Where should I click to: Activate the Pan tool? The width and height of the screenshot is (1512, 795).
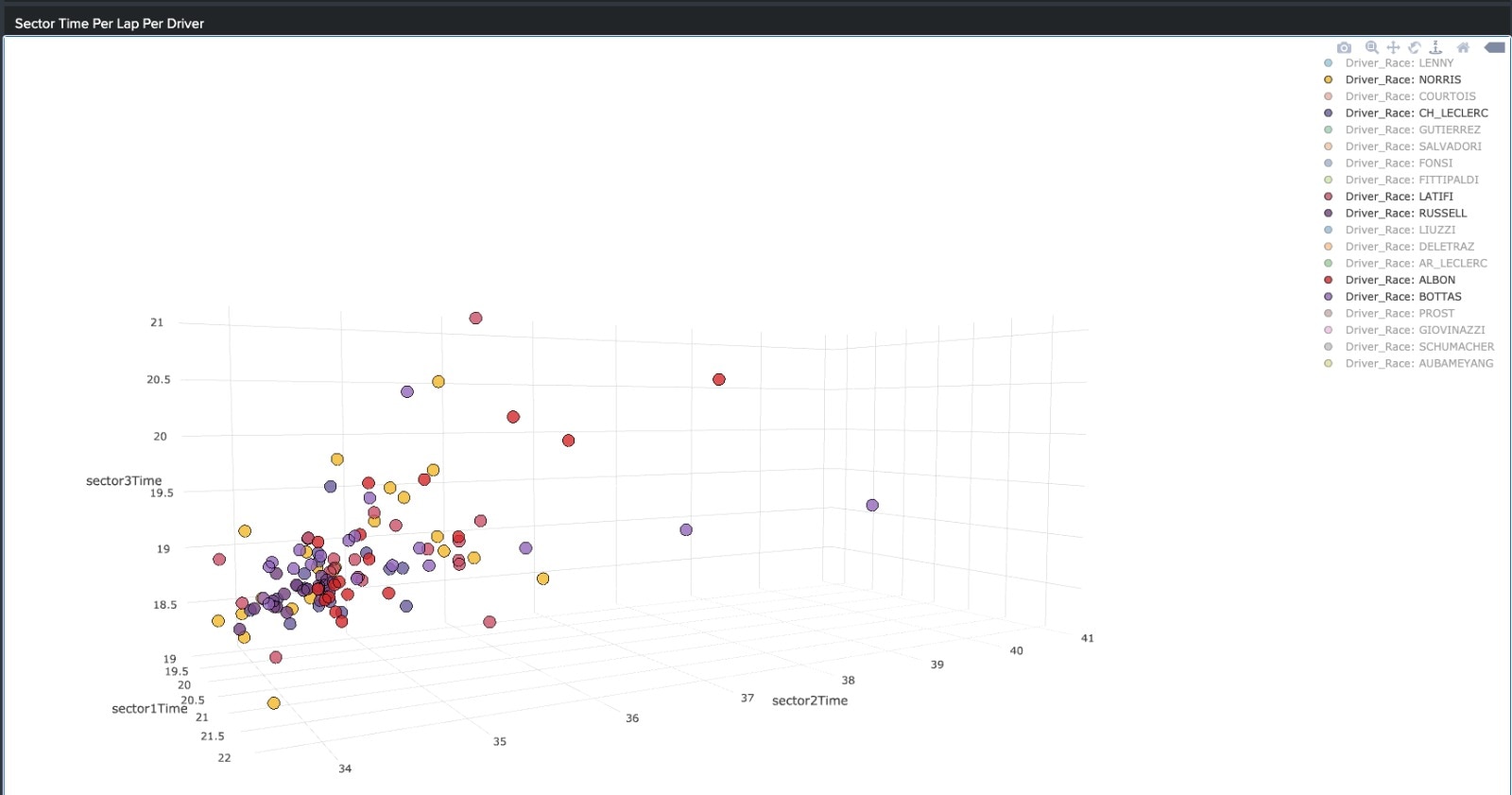(x=1393, y=47)
